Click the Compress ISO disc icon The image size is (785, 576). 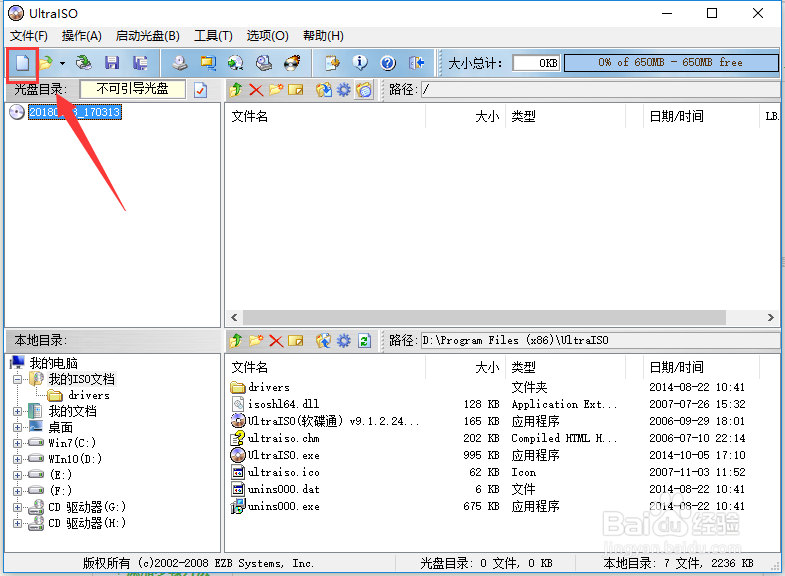235,63
